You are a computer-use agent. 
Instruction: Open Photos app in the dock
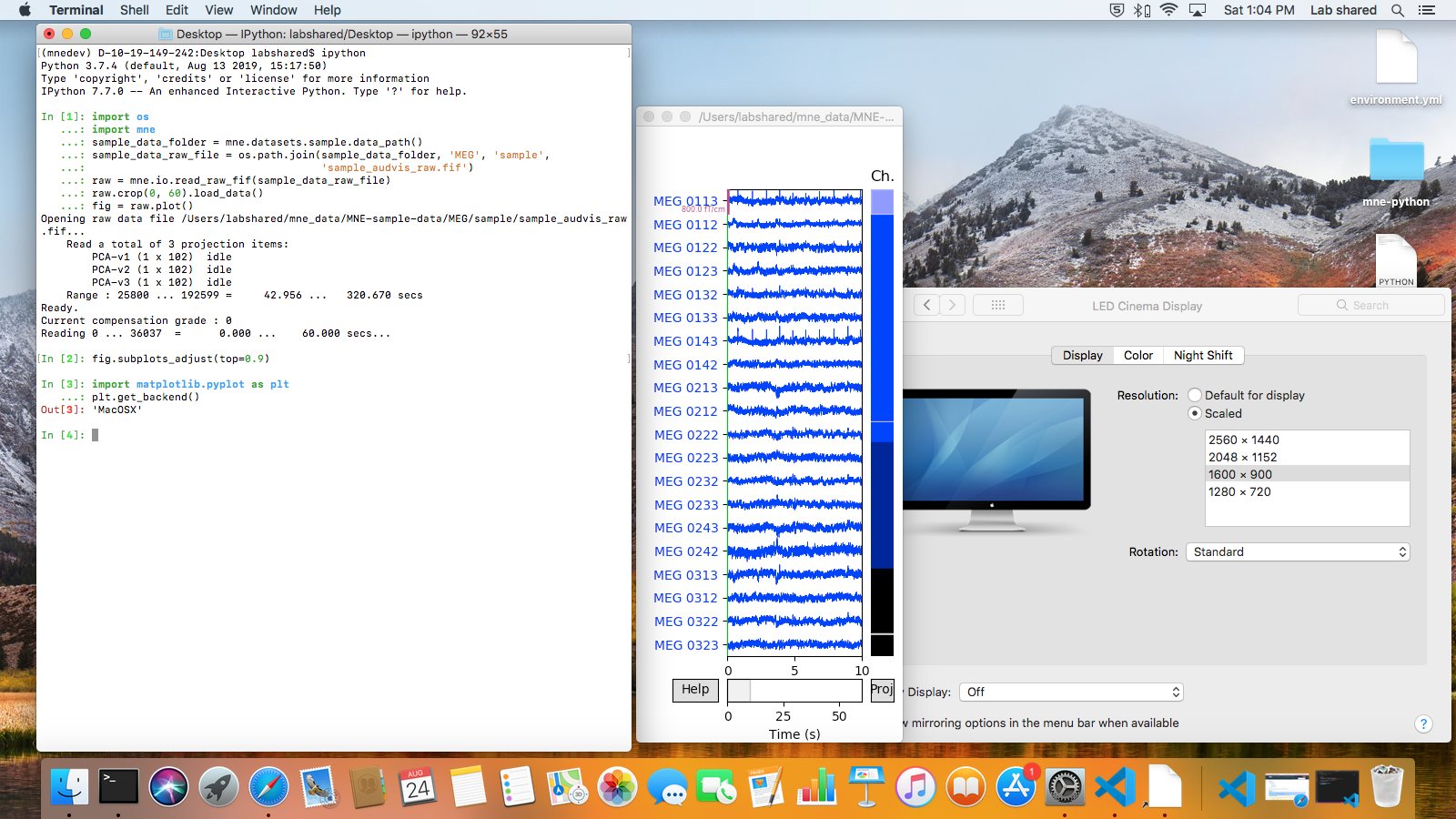coord(618,787)
